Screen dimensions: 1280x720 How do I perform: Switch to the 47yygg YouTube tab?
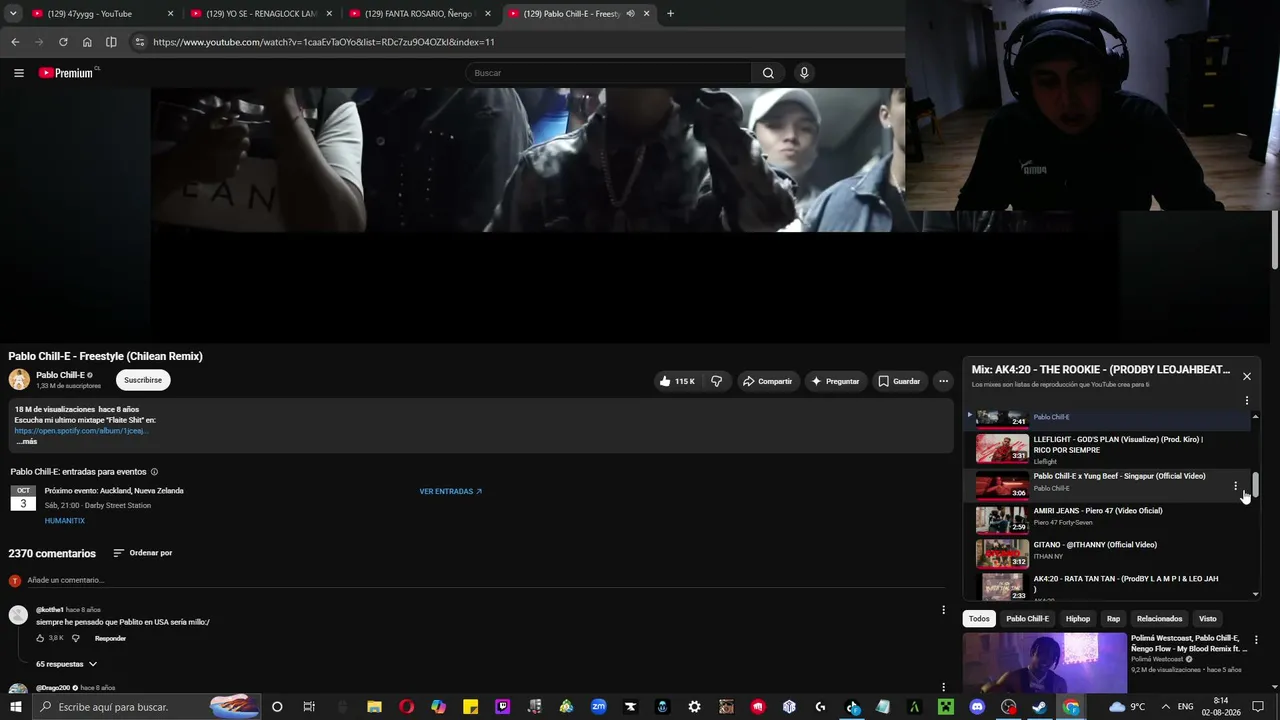pyautogui.click(x=102, y=14)
